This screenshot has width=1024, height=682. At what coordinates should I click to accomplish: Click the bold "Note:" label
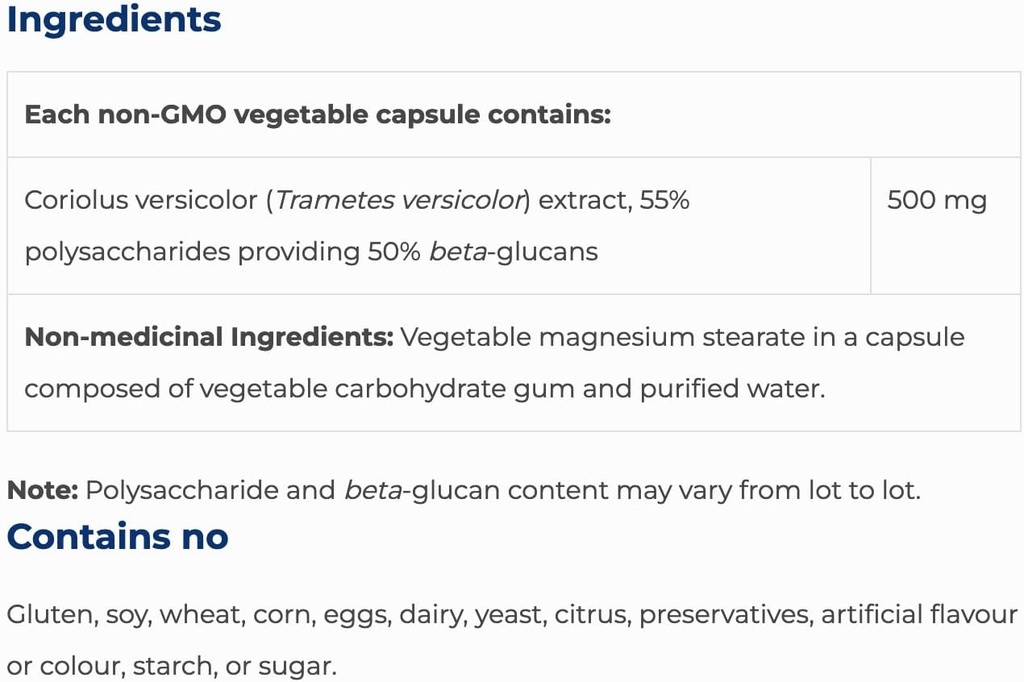tap(43, 491)
